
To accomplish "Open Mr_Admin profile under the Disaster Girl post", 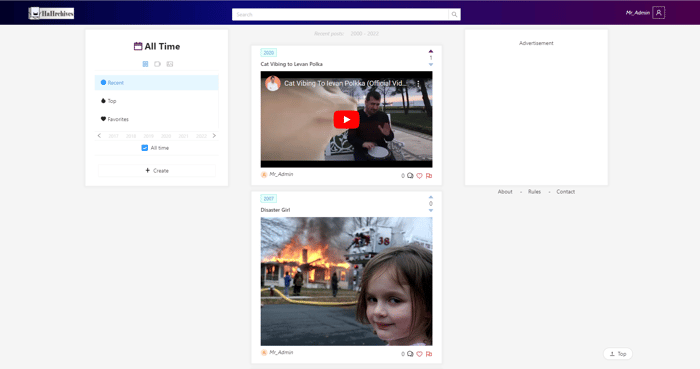I will (281, 352).
